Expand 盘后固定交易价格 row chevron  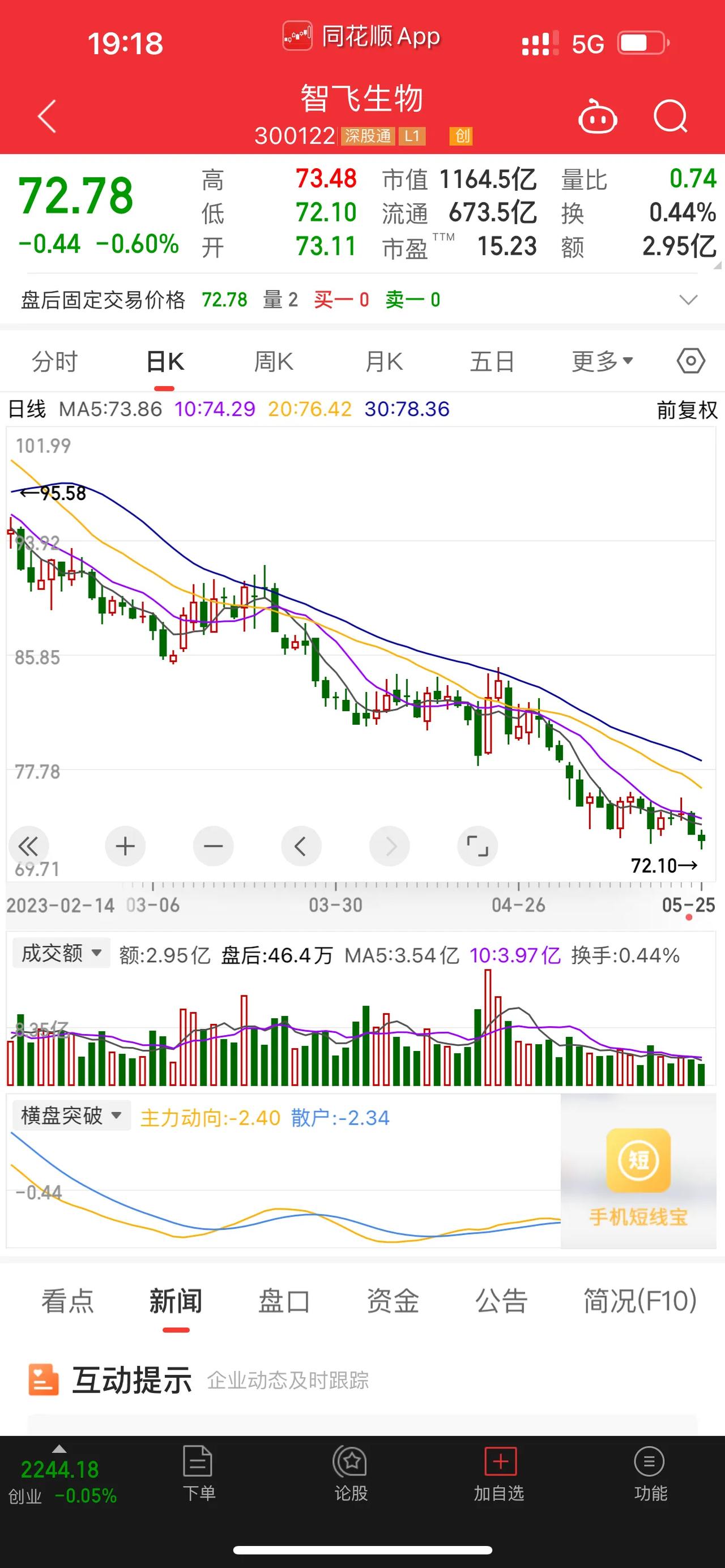[x=688, y=300]
